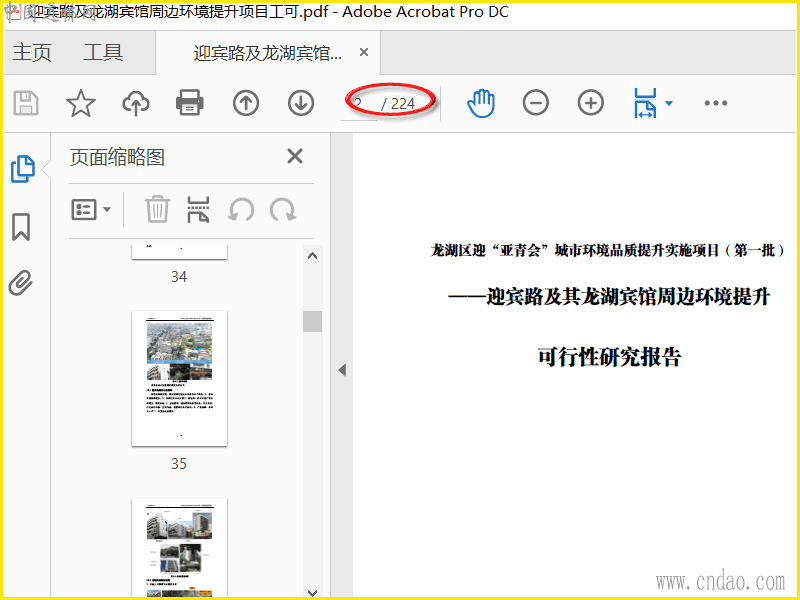Screen dimensions: 800x600
Task: Upload file to cloud icon
Action: click(136, 103)
